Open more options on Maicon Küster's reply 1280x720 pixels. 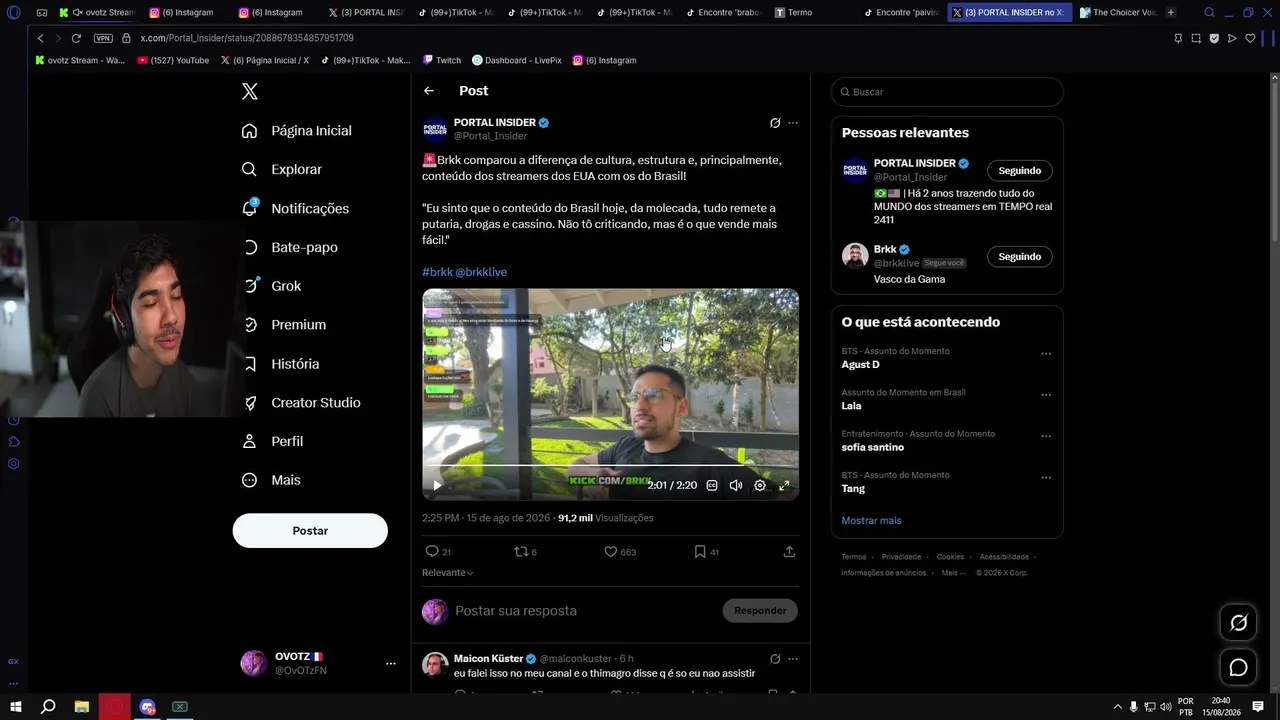[x=793, y=659]
